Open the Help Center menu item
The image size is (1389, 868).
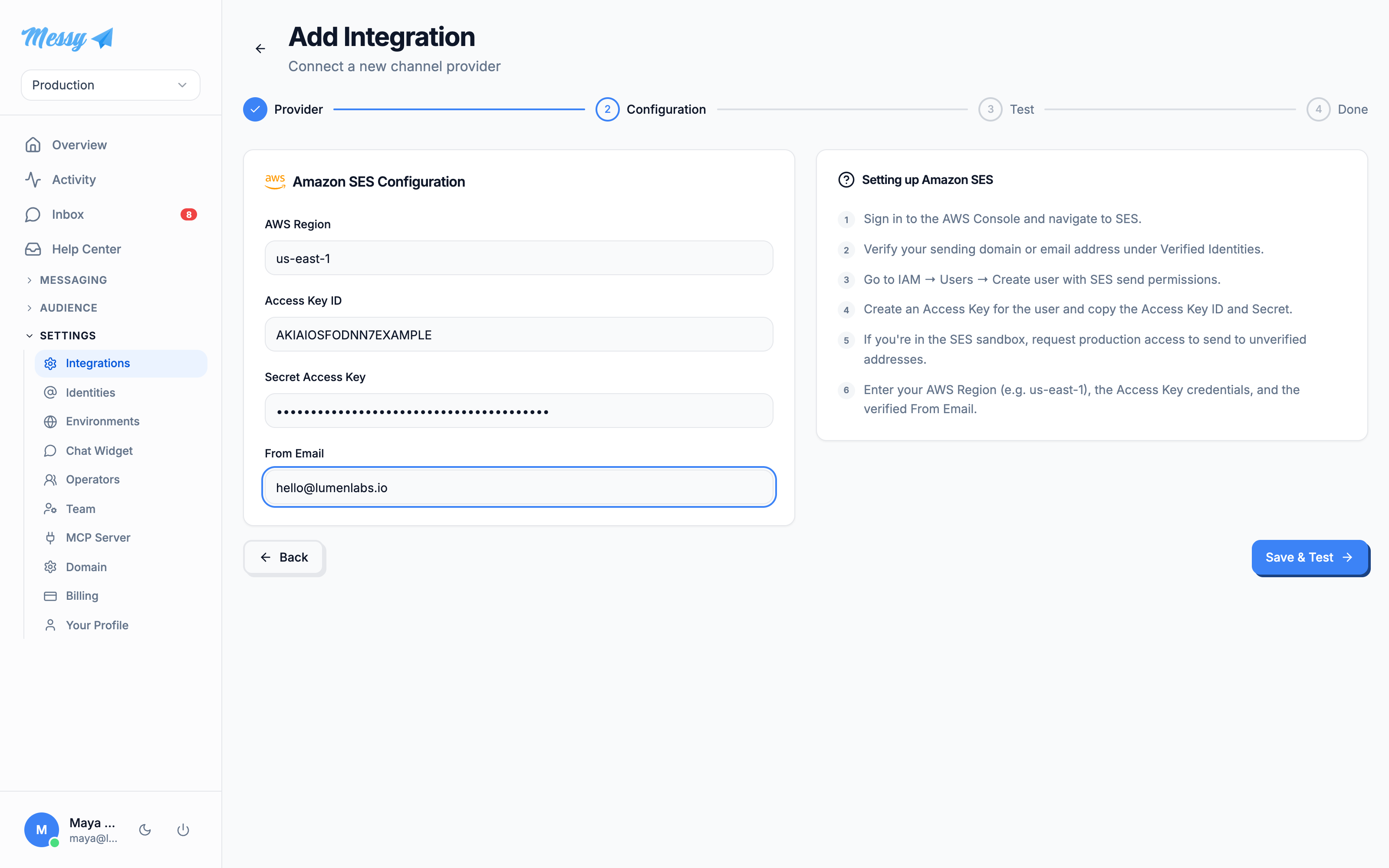111,249
